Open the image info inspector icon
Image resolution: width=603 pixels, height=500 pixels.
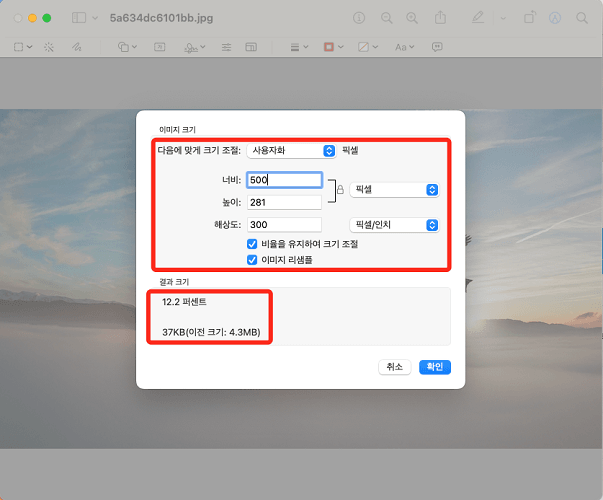359,18
